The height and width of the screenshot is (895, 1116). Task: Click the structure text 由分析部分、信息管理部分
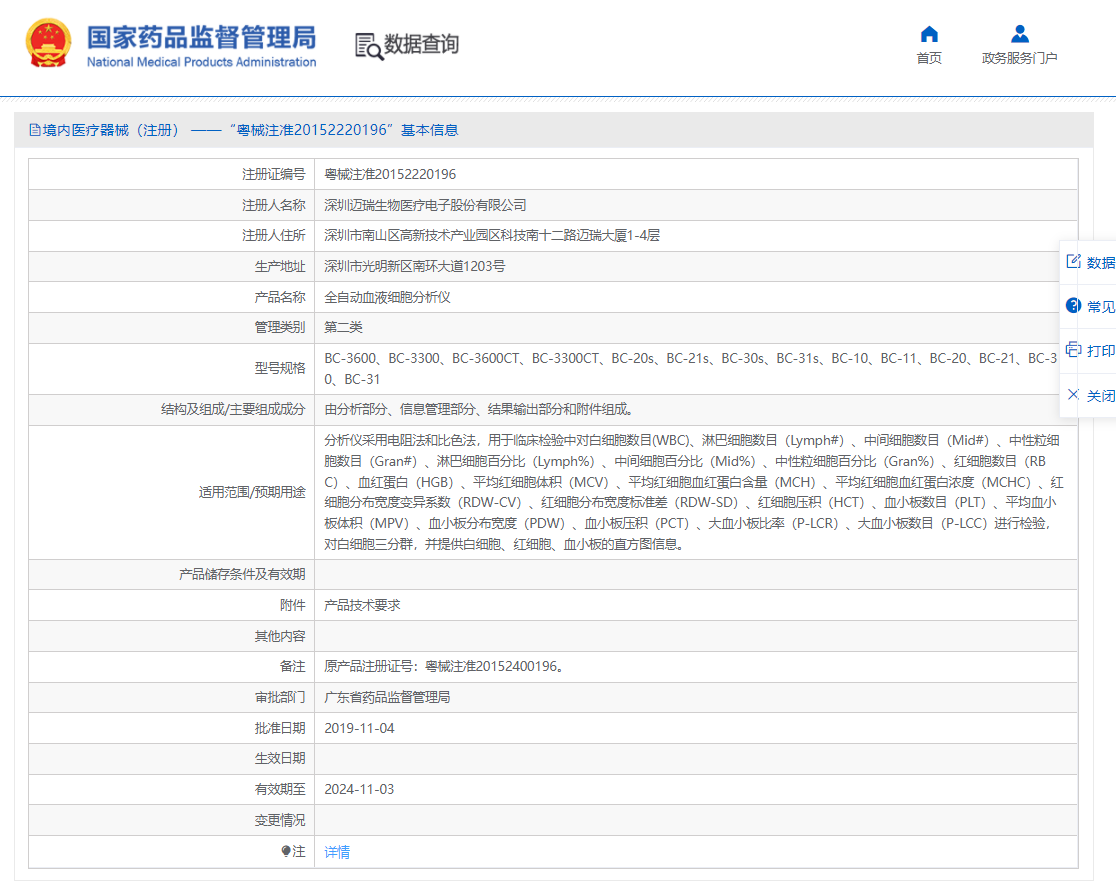479,409
